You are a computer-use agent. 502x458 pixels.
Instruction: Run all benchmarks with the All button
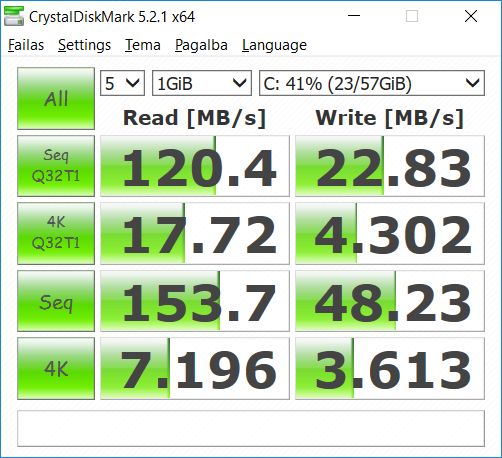(x=56, y=98)
